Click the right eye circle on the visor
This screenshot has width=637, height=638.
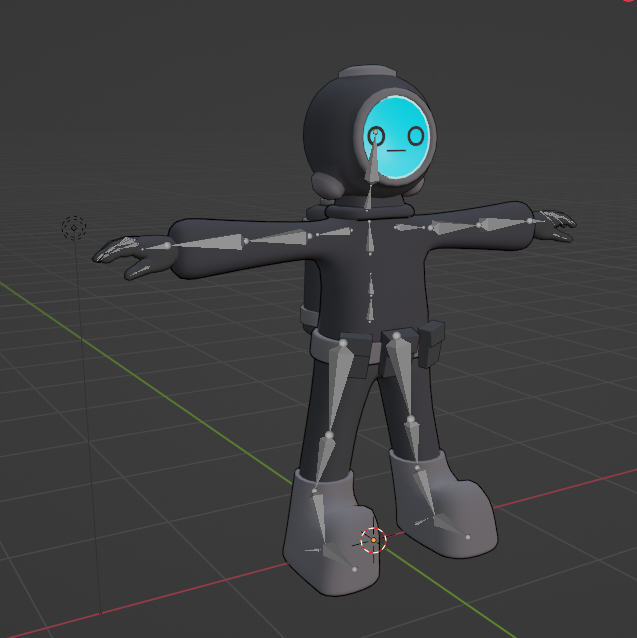tap(416, 136)
